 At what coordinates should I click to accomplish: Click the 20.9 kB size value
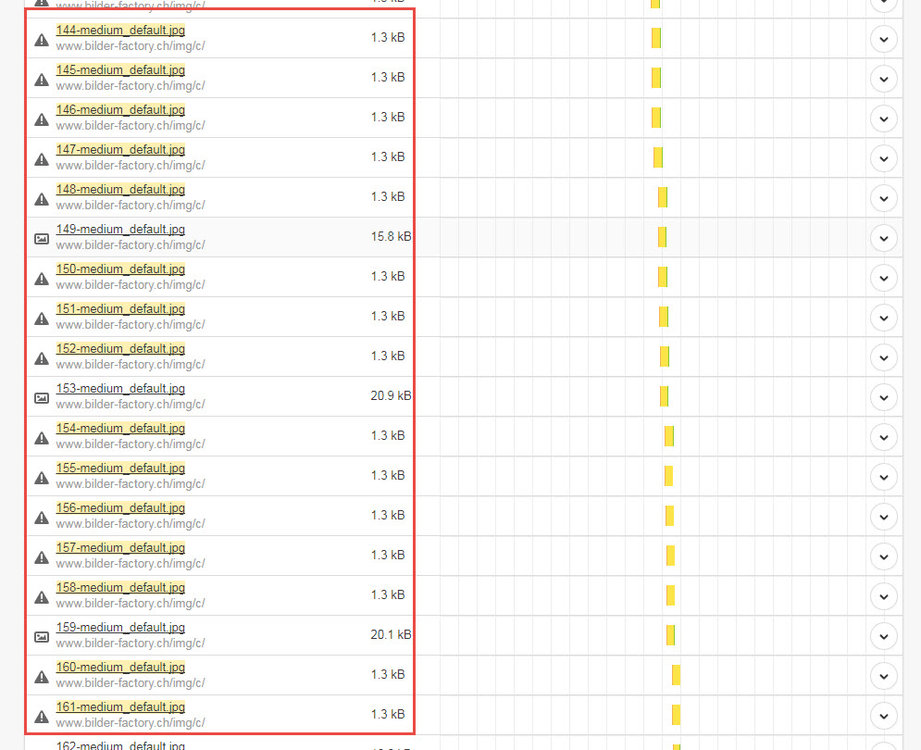coord(391,396)
